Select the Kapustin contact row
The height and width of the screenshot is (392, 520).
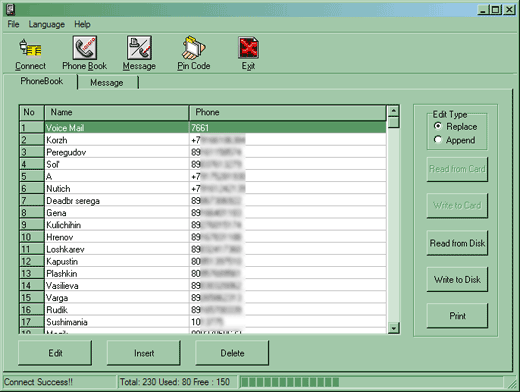pyautogui.click(x=203, y=261)
